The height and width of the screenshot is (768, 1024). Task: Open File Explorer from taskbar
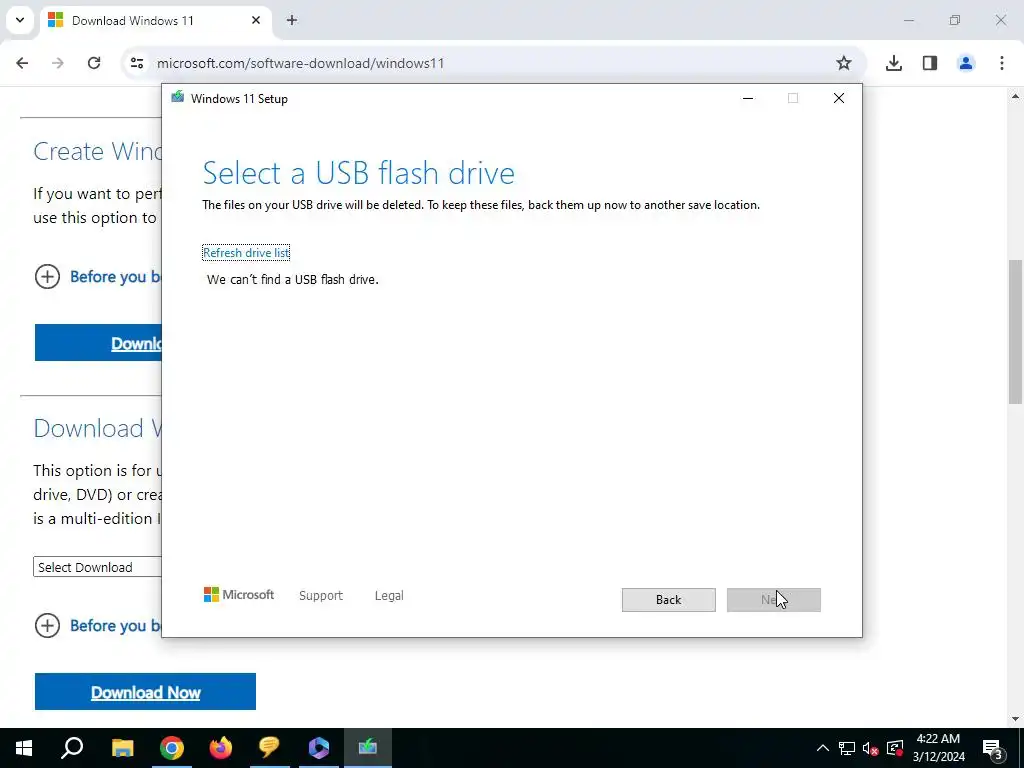[x=122, y=748]
